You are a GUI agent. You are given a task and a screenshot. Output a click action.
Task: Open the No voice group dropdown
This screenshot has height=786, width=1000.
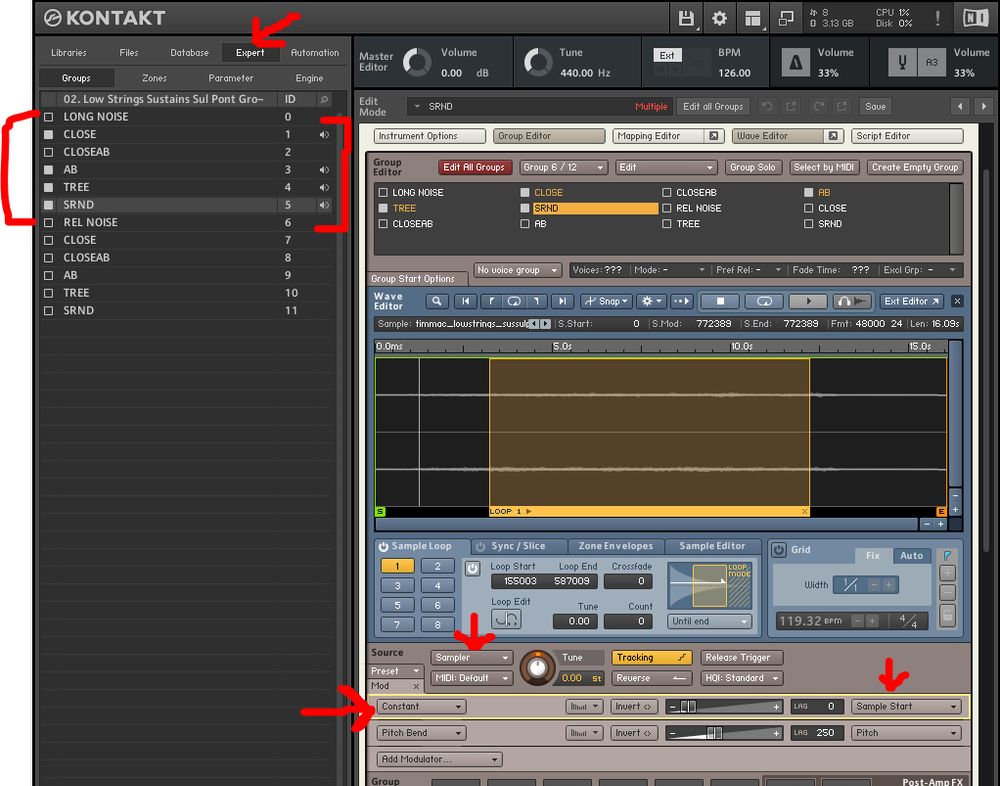517,270
